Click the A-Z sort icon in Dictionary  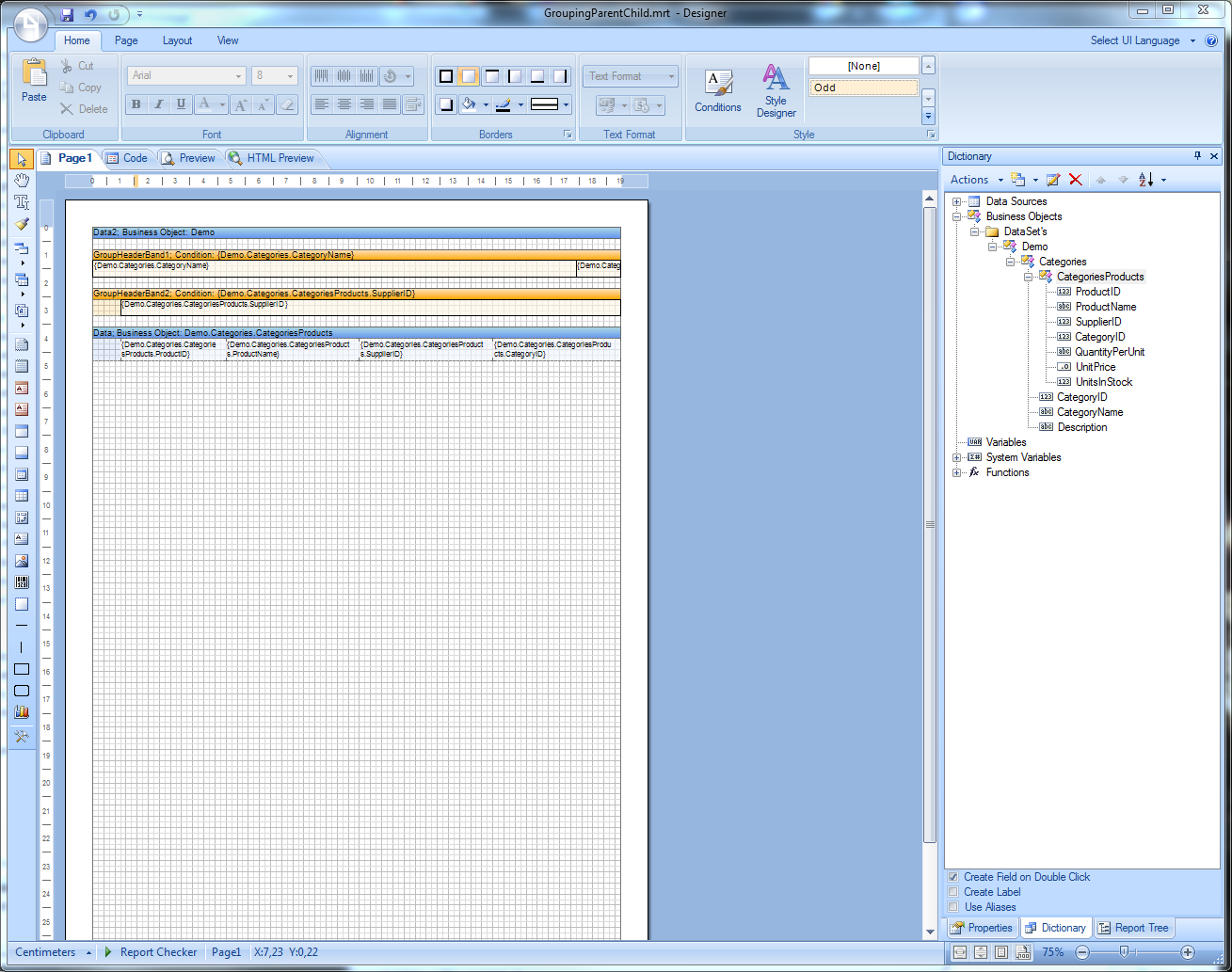1145,180
